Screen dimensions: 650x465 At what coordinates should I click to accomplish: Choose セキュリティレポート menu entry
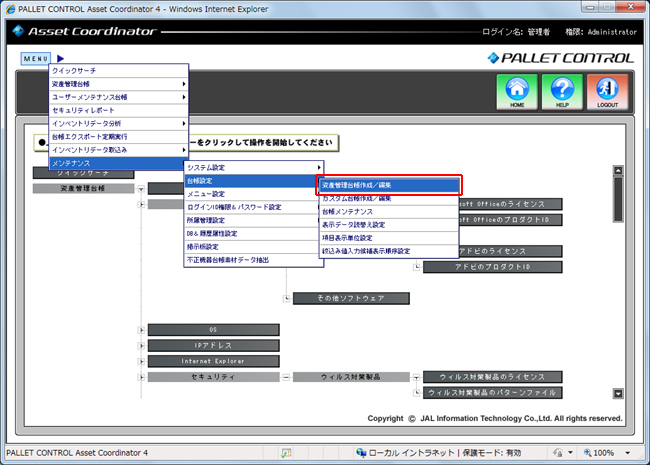119,110
